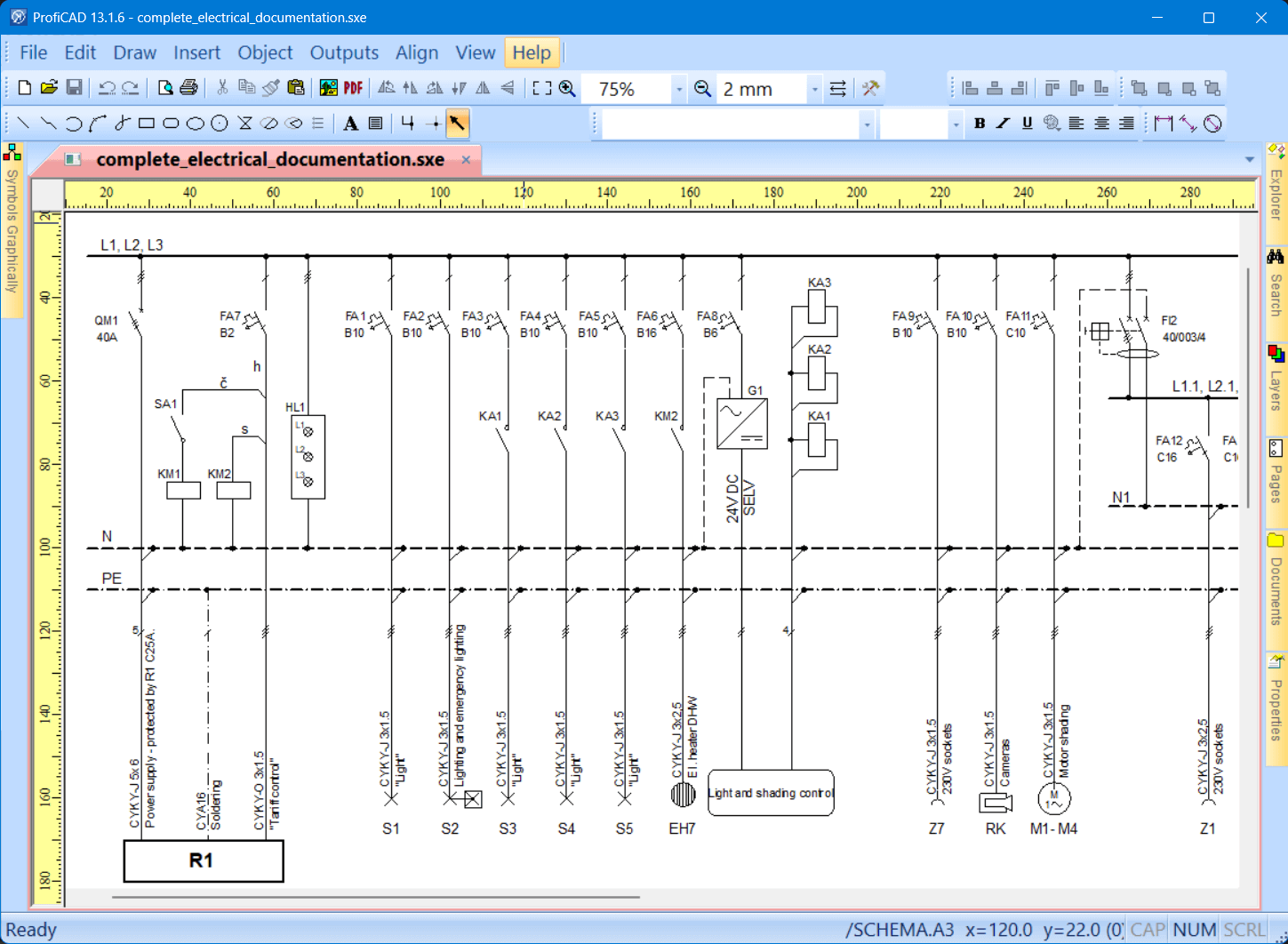Zoom out with the magnifier minus icon
This screenshot has width=1288, height=944.
[702, 88]
